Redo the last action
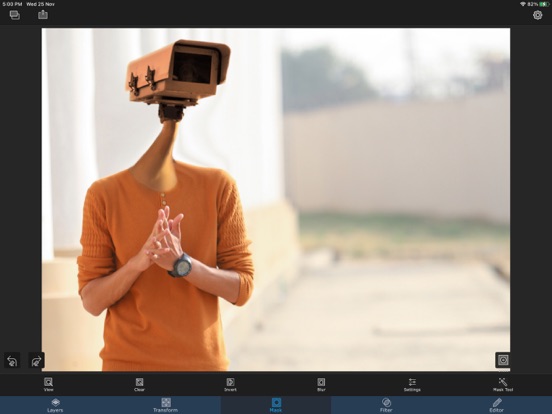Screen dimensions: 552x414 click(x=36, y=361)
